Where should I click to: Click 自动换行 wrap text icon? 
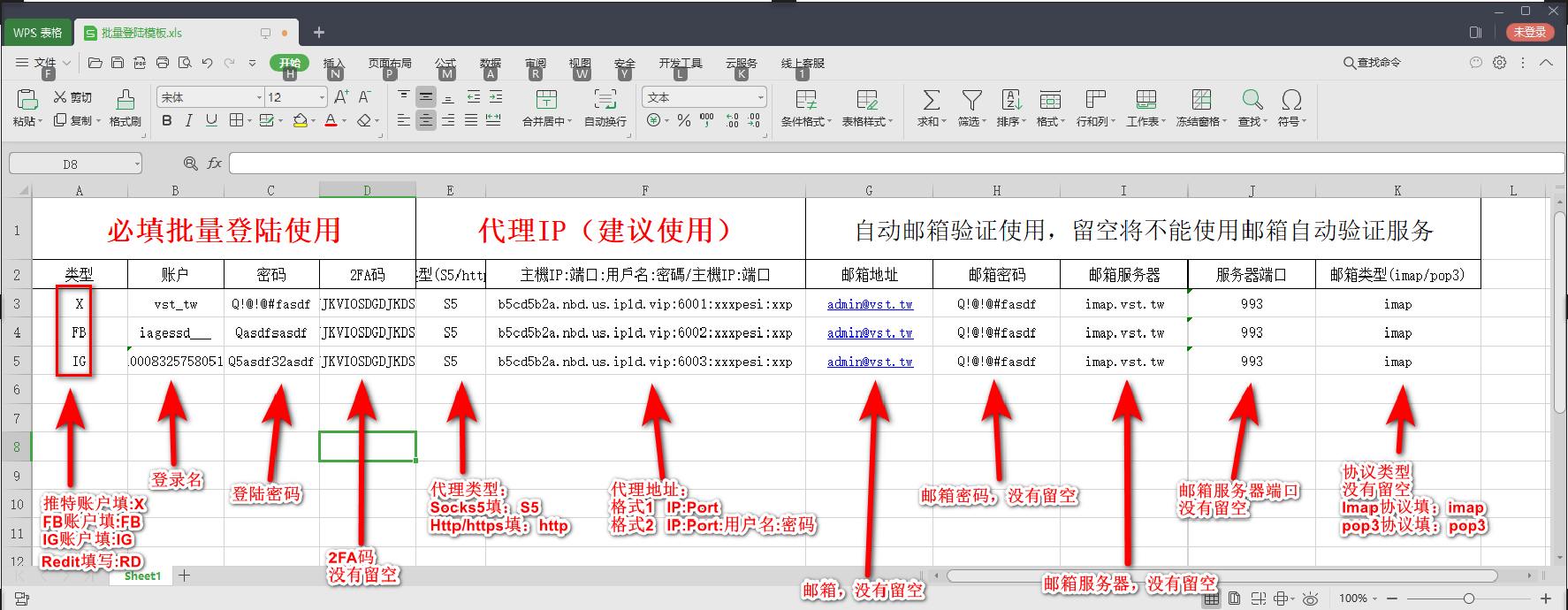click(605, 109)
